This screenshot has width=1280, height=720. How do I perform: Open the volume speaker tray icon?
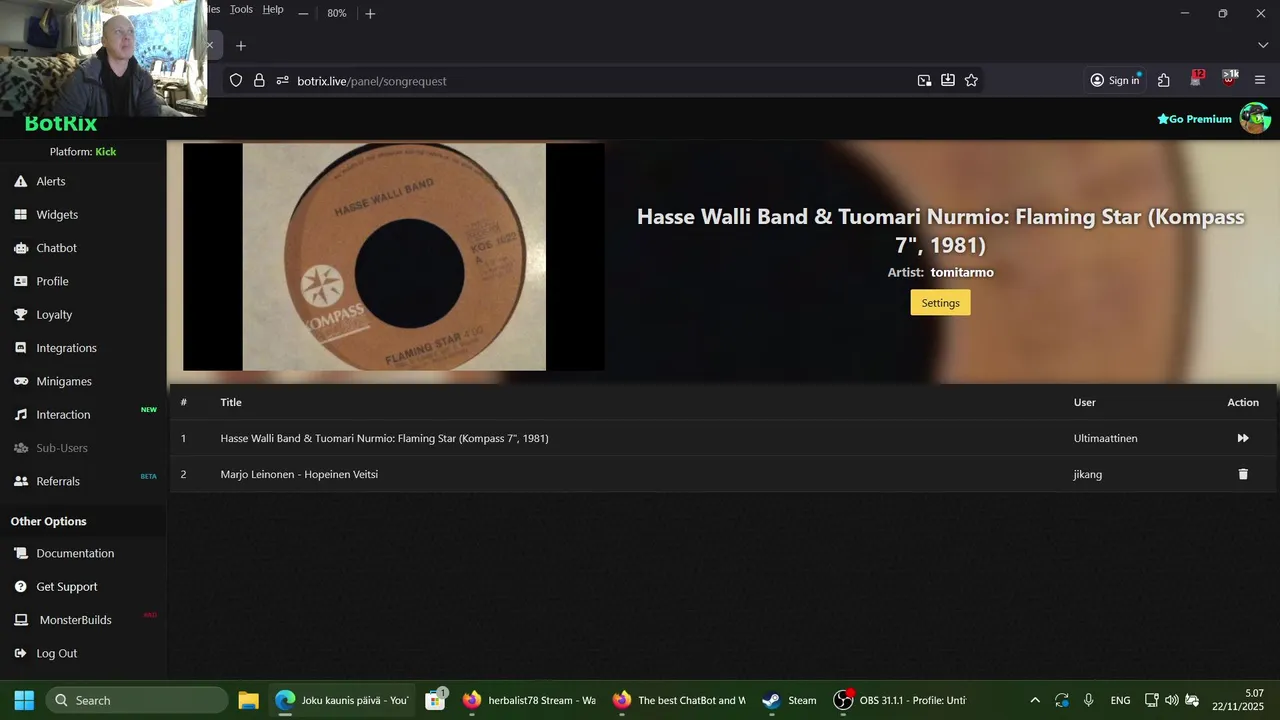tap(1171, 700)
